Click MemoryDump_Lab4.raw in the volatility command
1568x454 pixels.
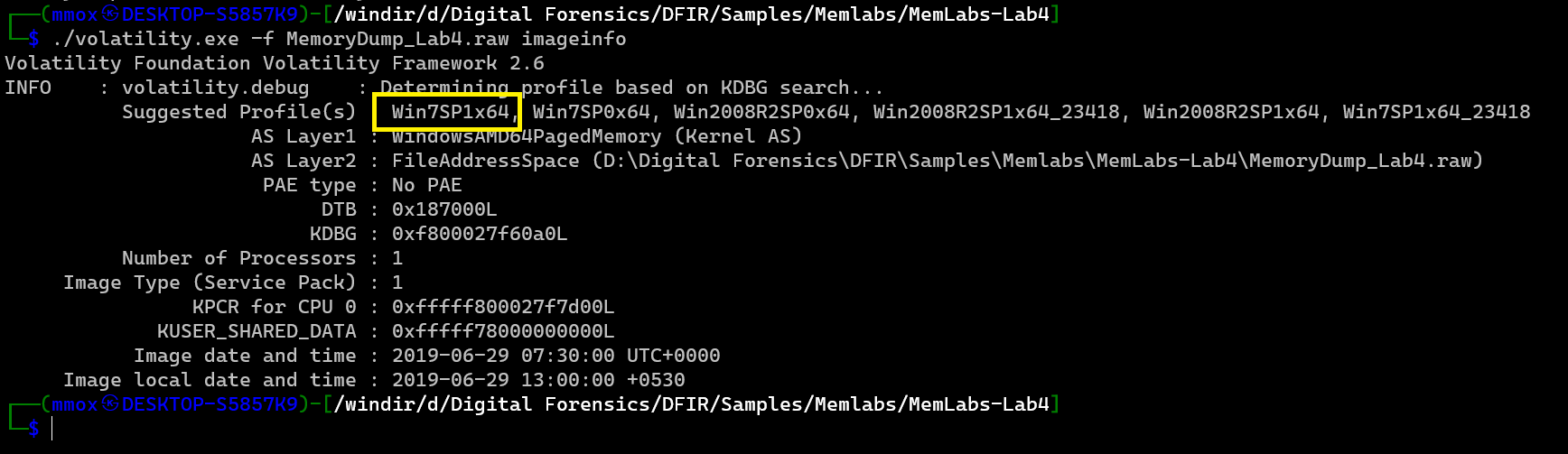coord(397,39)
